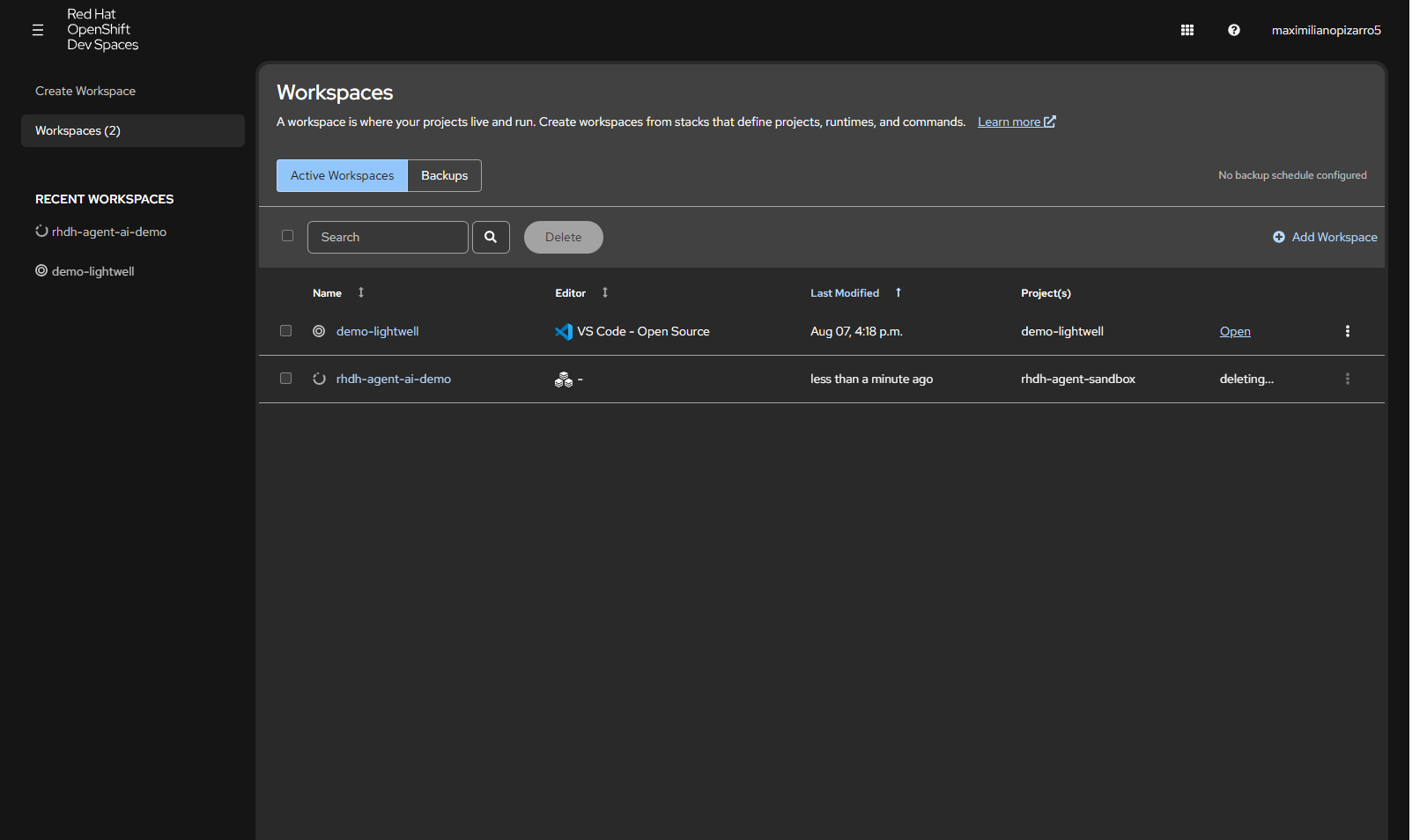Tick the select-all workspaces checkbox
Screen dimensions: 1427x840
[287, 236]
